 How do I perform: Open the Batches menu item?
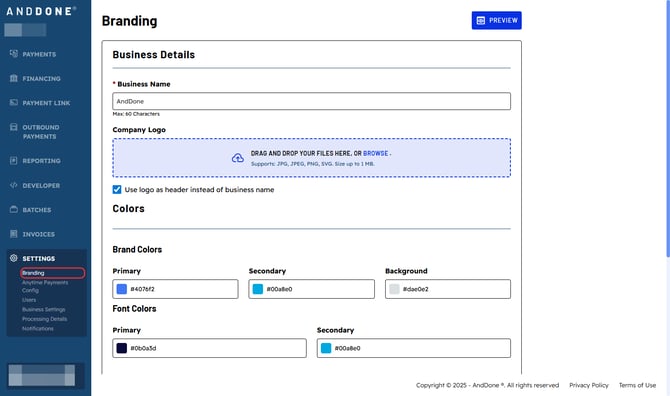tap(37, 210)
